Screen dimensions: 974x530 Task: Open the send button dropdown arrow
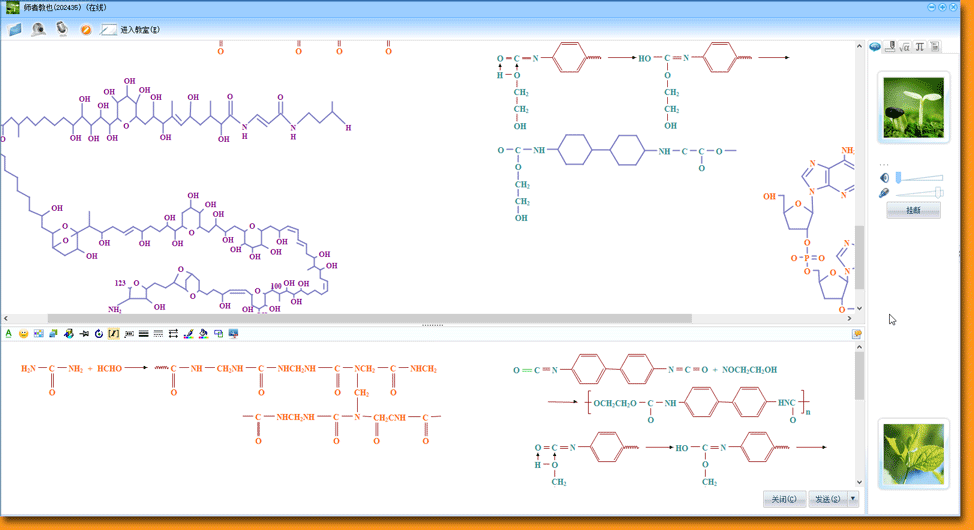tap(853, 499)
